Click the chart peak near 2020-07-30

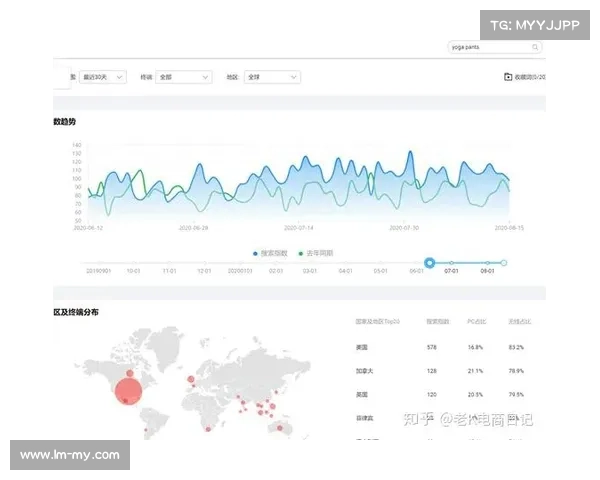point(411,152)
